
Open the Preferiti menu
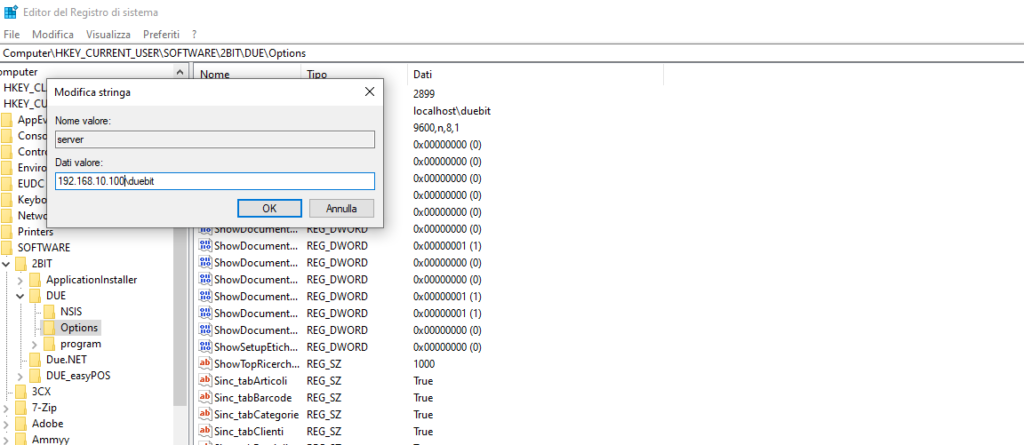[161, 34]
